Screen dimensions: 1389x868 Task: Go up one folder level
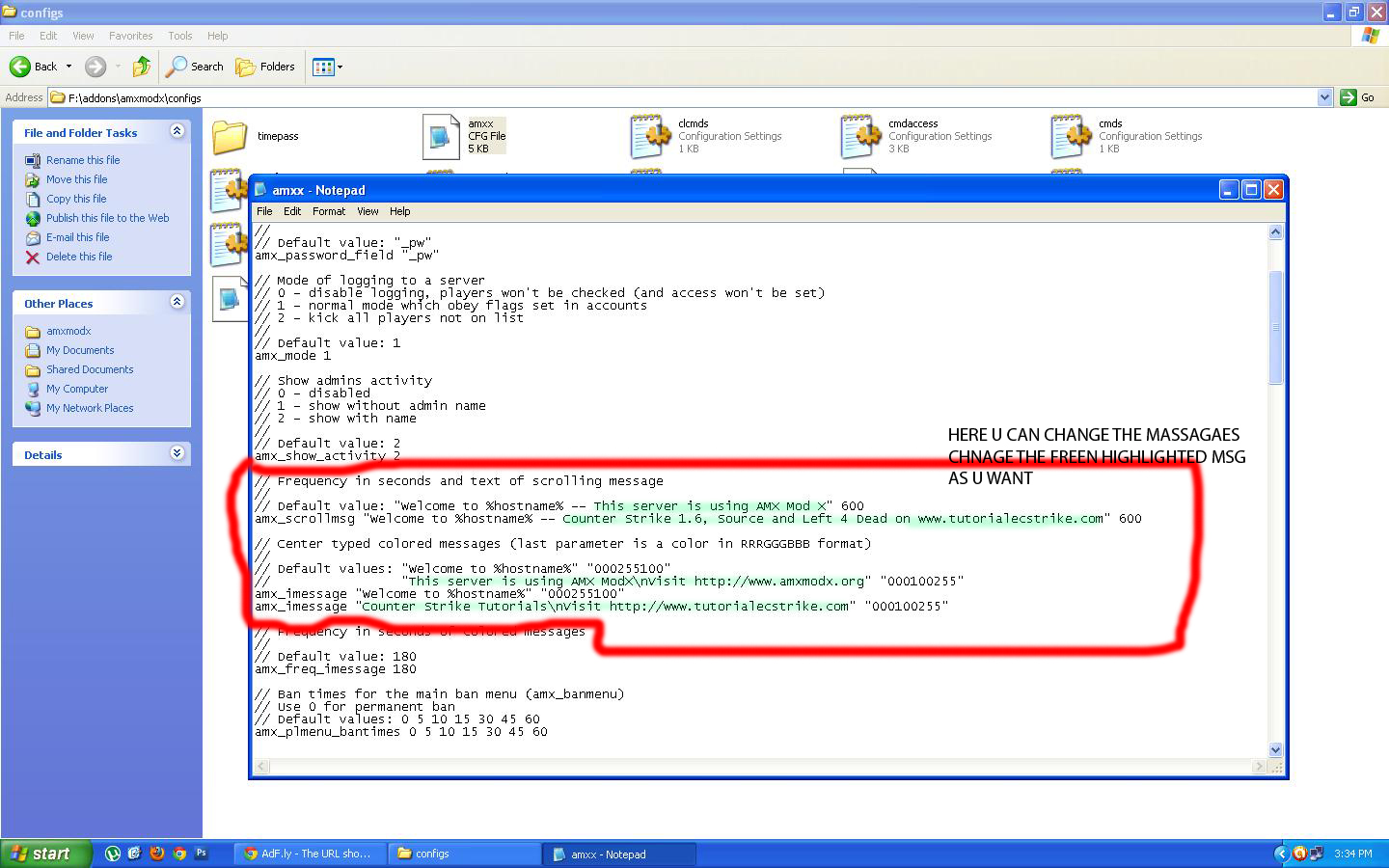(x=142, y=67)
